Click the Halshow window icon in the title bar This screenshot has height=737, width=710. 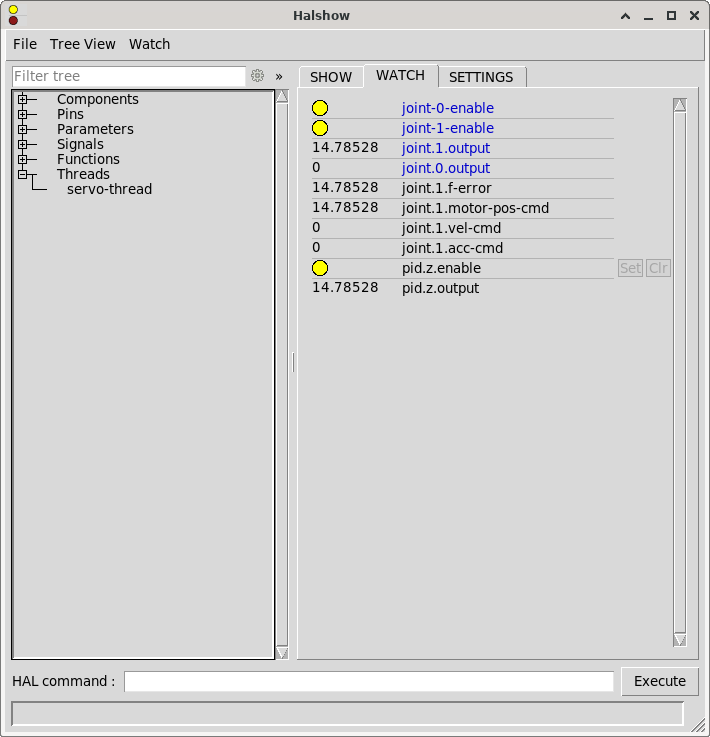coord(13,15)
